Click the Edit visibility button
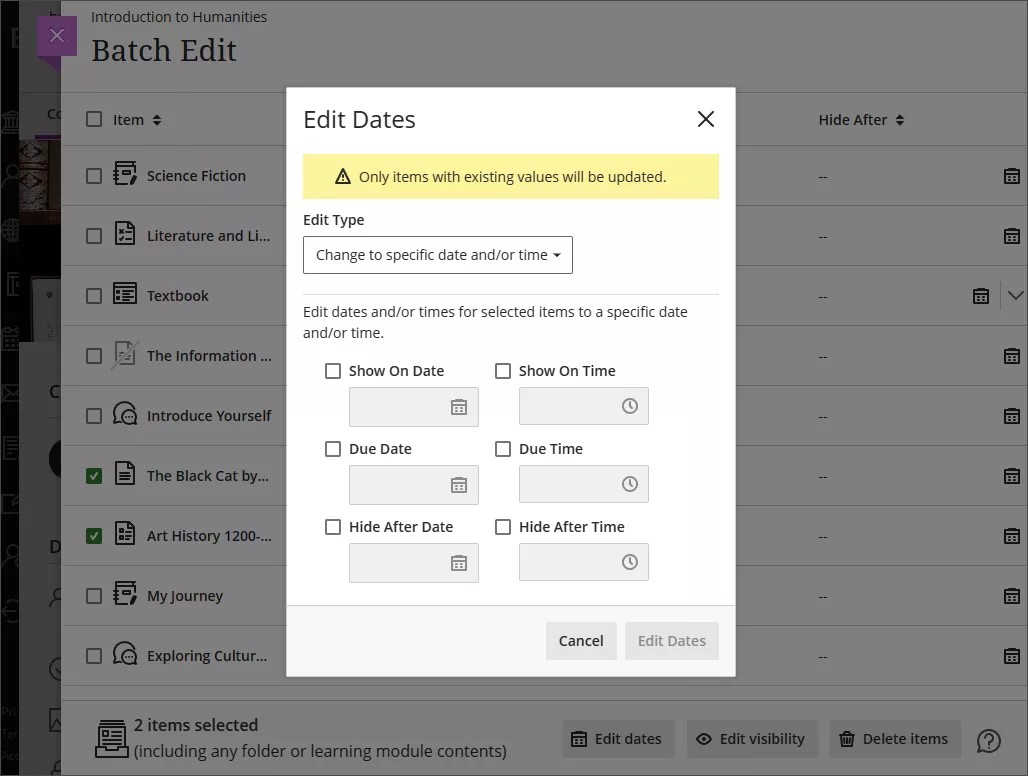Viewport: 1028px width, 776px height. (x=752, y=739)
